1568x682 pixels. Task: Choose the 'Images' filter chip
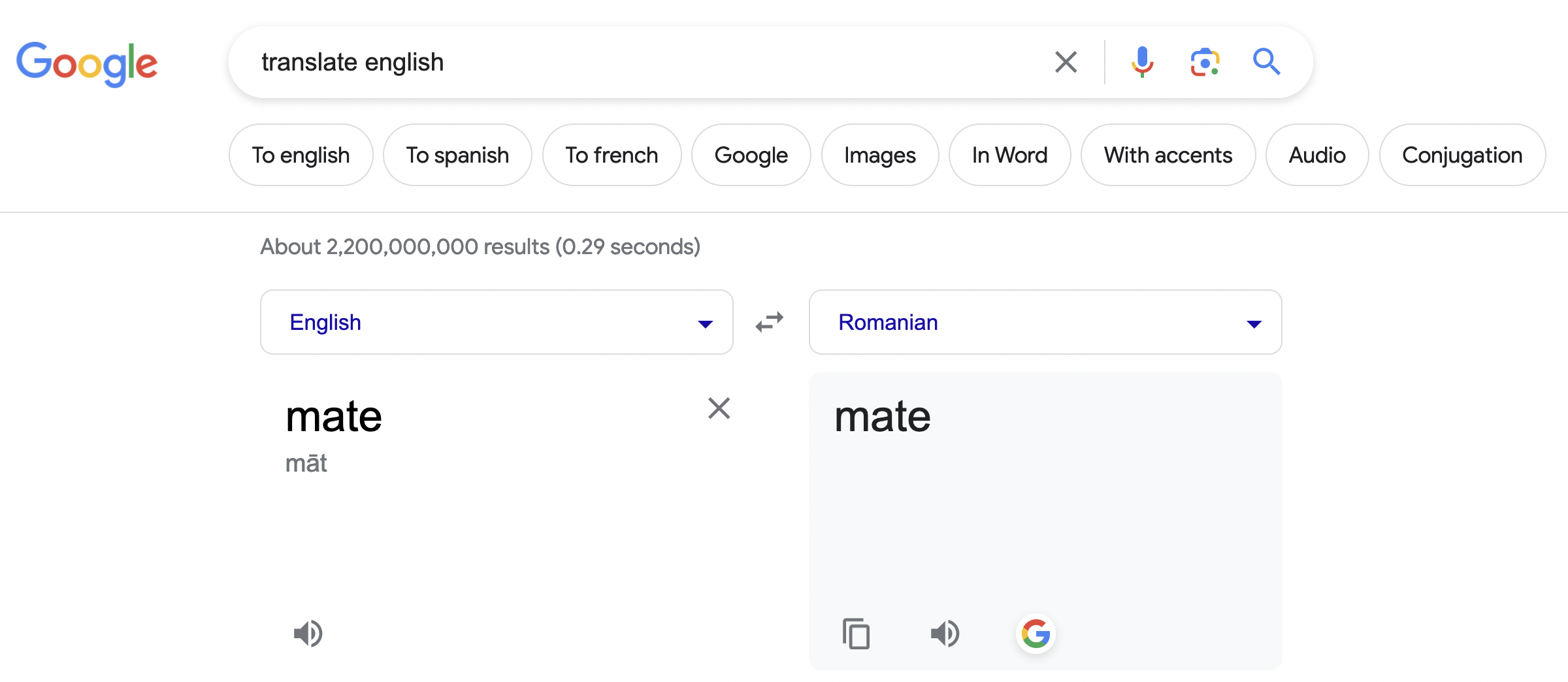click(880, 155)
